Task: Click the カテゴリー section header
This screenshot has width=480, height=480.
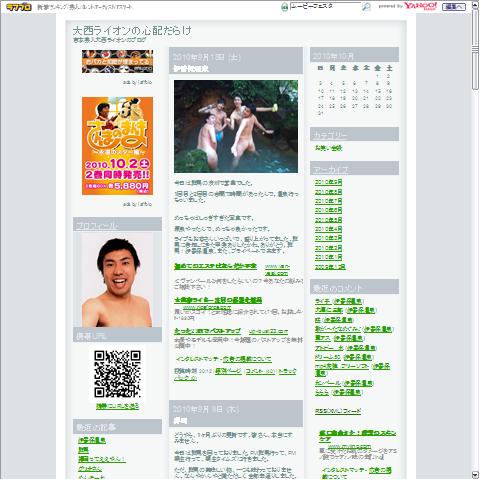Action: point(354,134)
